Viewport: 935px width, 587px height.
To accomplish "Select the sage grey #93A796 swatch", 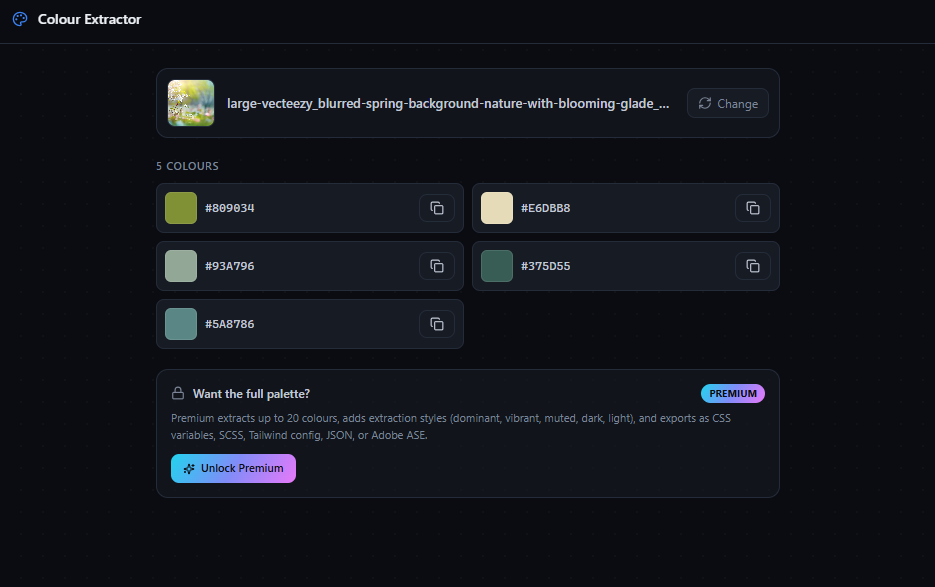I will 181,266.
